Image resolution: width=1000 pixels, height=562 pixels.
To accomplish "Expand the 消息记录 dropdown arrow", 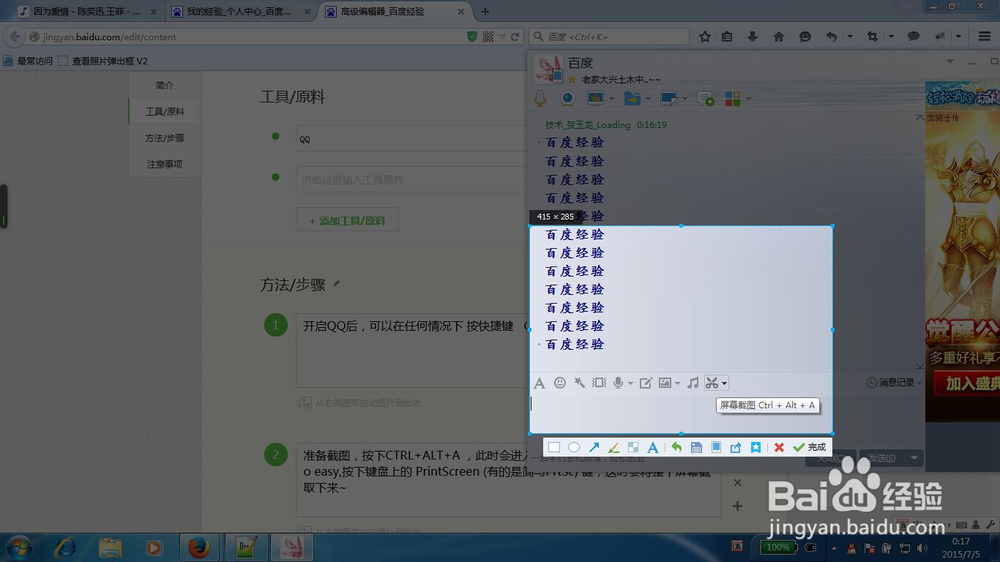I will [918, 383].
